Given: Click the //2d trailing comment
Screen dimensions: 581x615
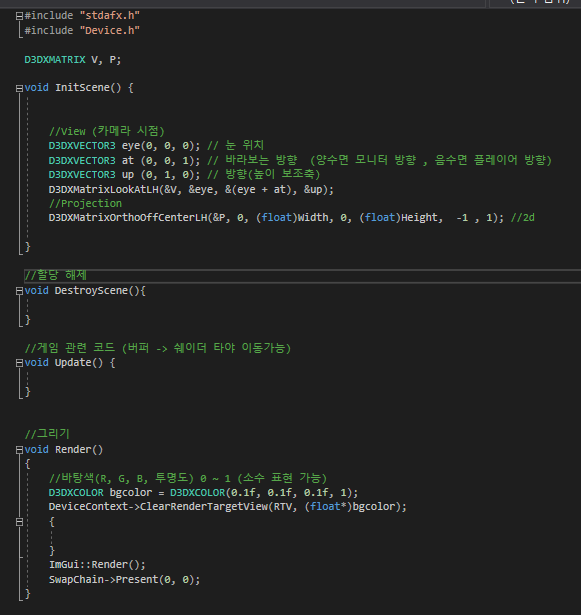Looking at the screenshot, I should tap(523, 218).
